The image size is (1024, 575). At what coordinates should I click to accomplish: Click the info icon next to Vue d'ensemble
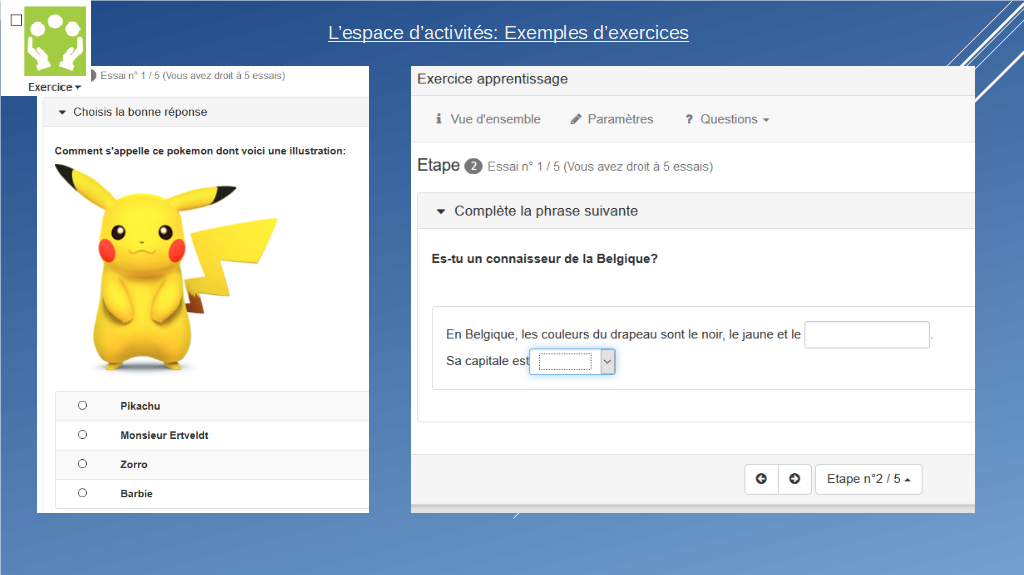(x=439, y=119)
